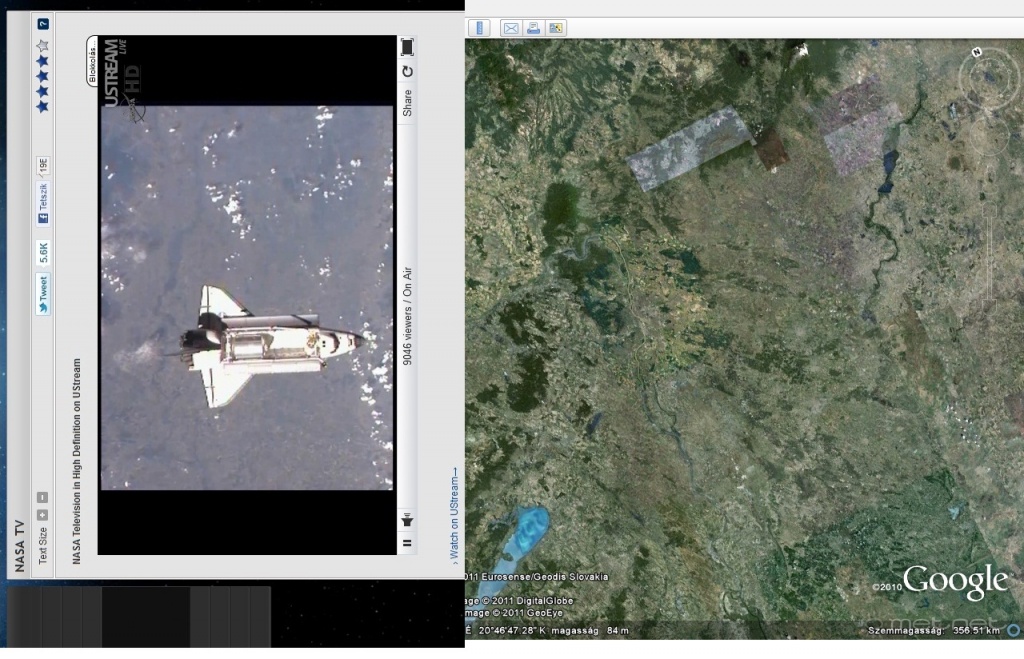Click the fullscreen icon on Ustream player
This screenshot has width=1024, height=659.
click(407, 46)
